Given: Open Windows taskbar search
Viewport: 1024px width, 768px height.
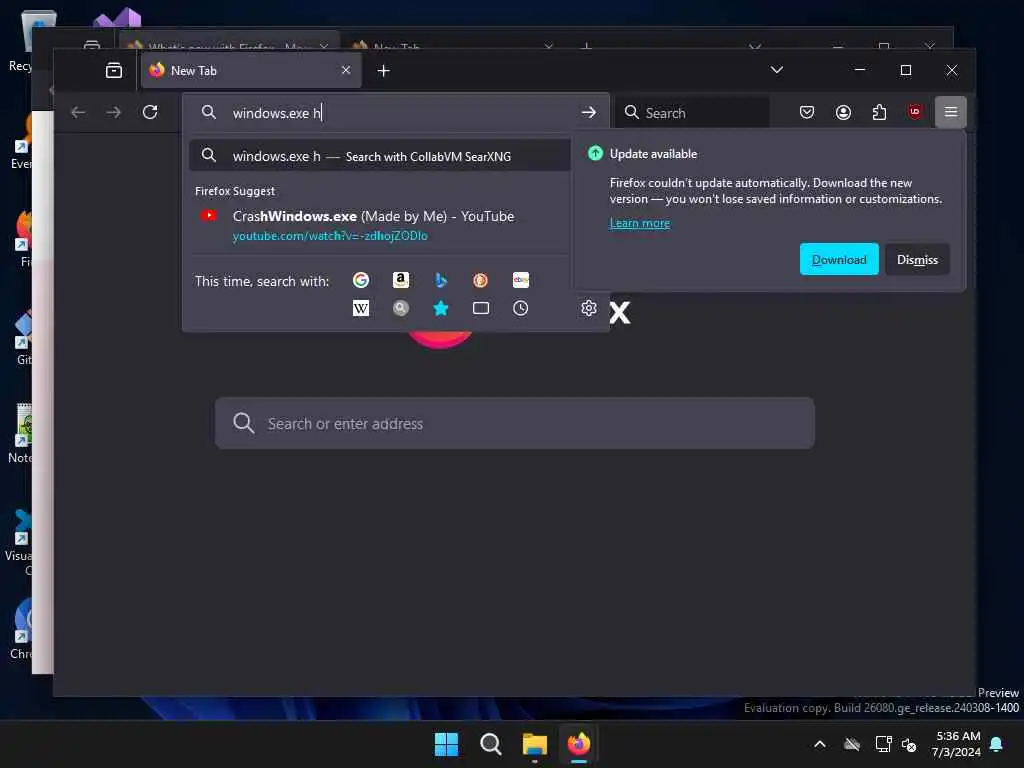Looking at the screenshot, I should pos(490,744).
